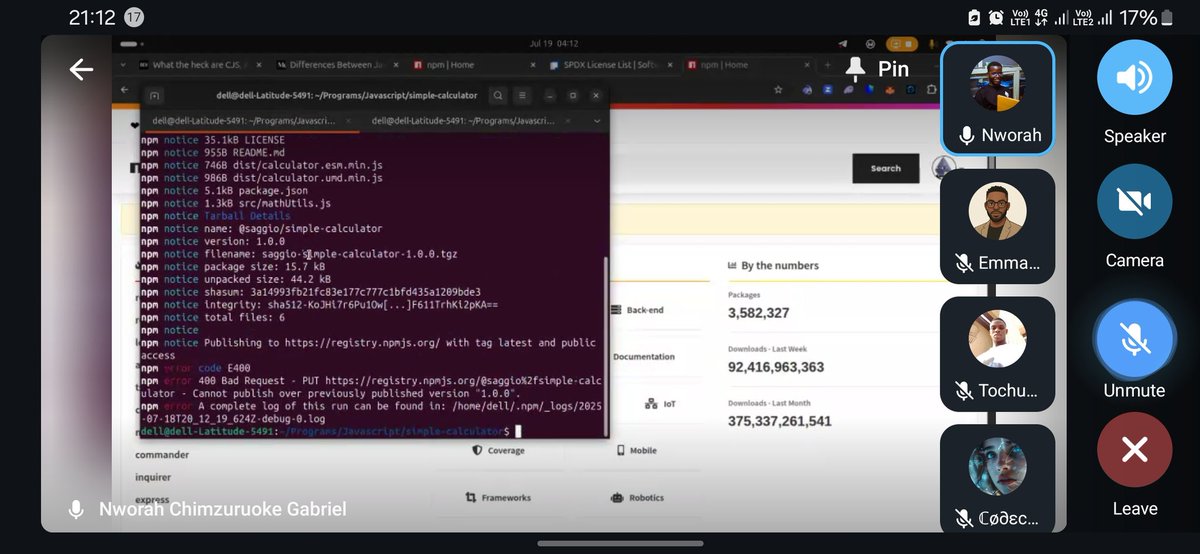Tap the alarm icon in the status bar
Image resolution: width=1200 pixels, height=554 pixels.
coord(996,17)
